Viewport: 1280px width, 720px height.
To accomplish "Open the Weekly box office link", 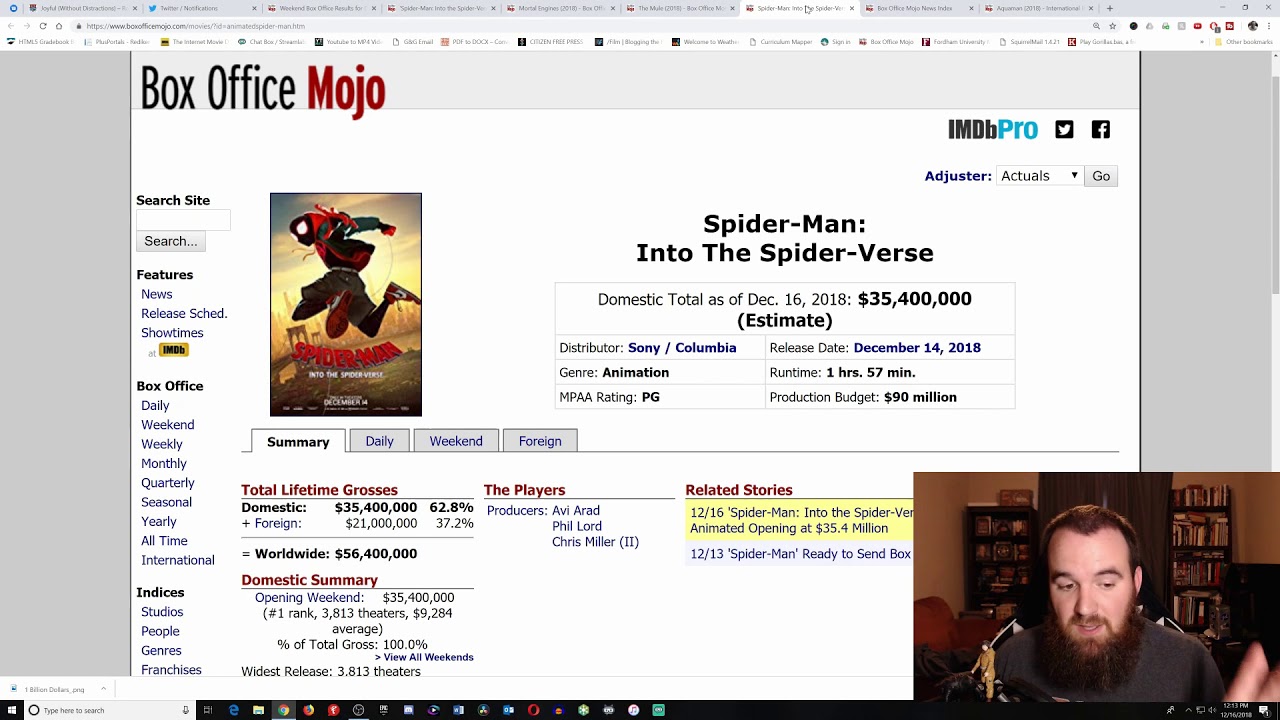I will tap(162, 444).
